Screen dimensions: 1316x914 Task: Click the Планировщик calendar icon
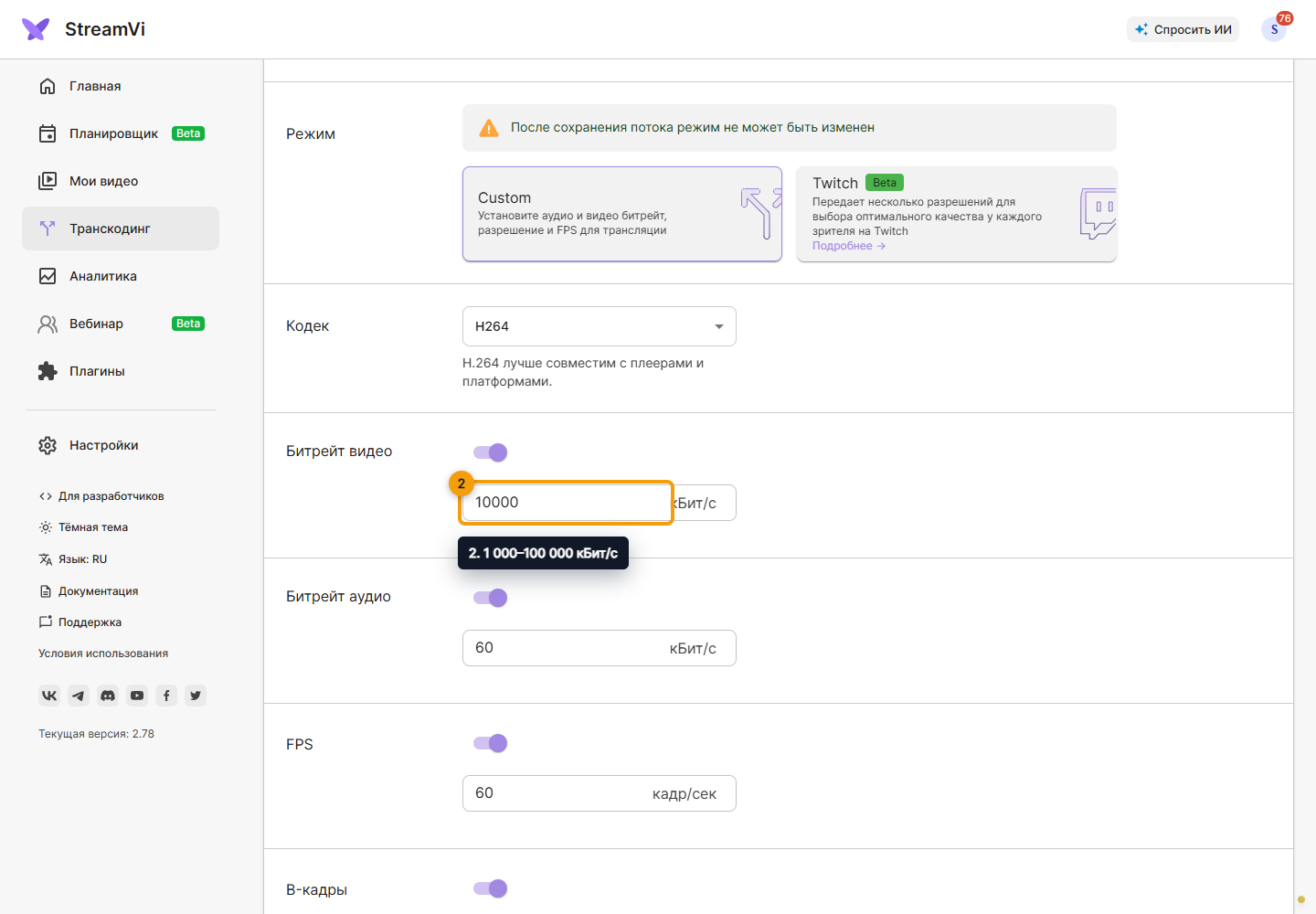(48, 133)
